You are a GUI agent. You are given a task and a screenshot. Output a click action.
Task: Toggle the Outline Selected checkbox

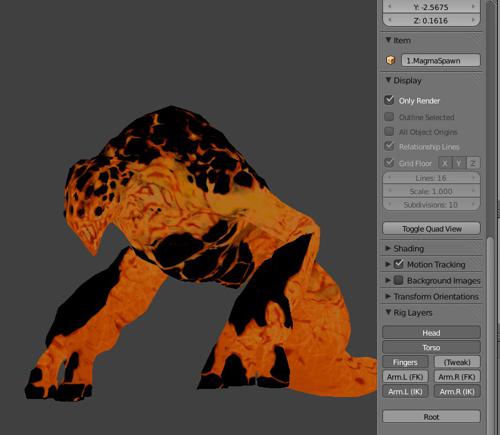point(389,117)
